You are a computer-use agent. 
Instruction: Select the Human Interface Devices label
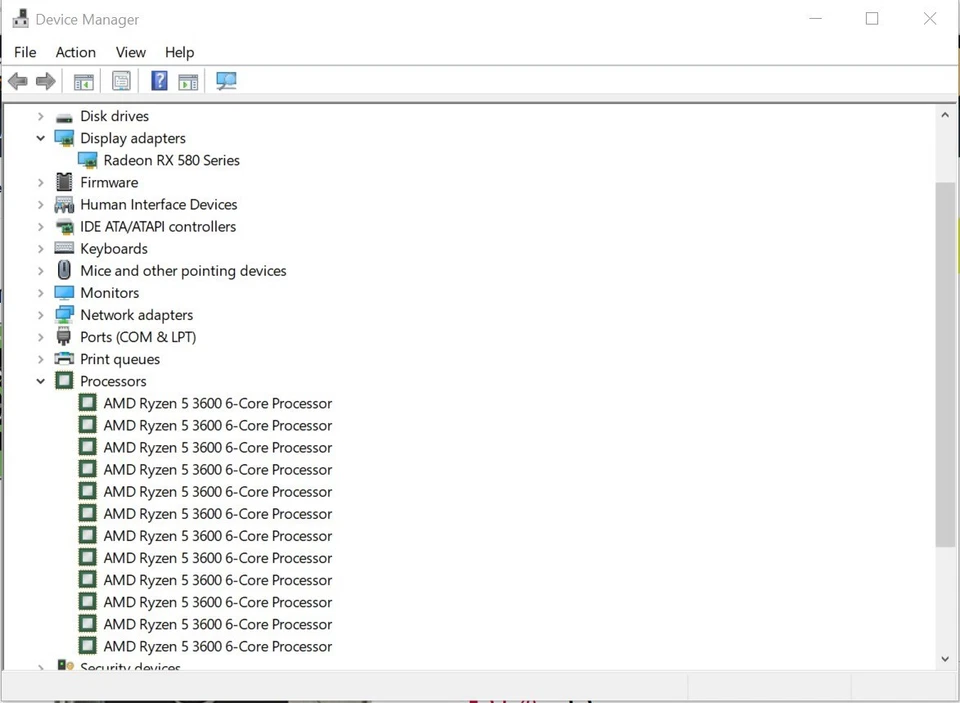[x=159, y=205]
